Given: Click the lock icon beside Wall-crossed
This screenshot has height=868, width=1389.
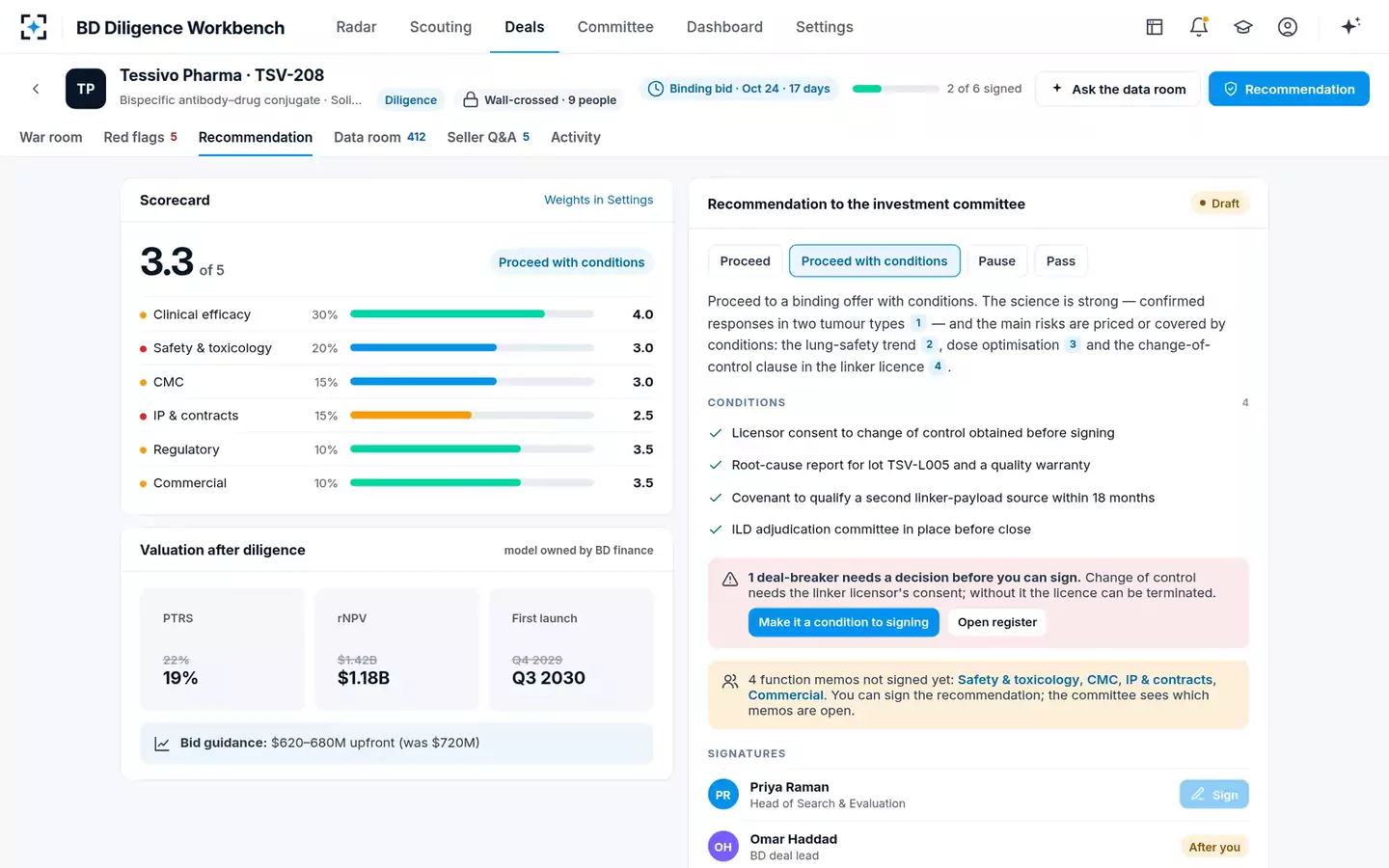Looking at the screenshot, I should coord(471,99).
